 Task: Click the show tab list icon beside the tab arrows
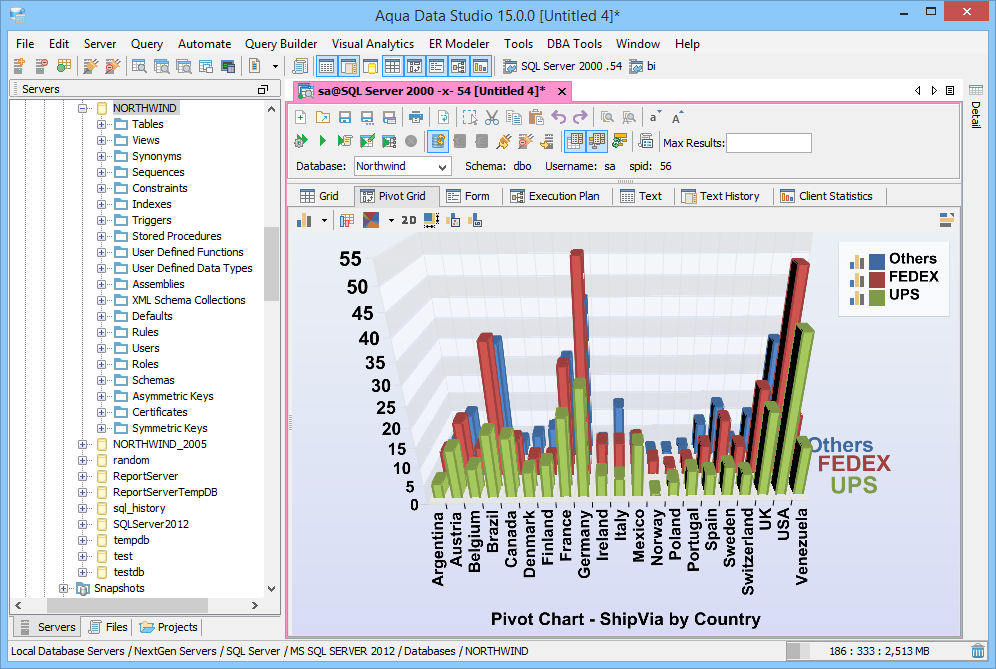pos(950,91)
